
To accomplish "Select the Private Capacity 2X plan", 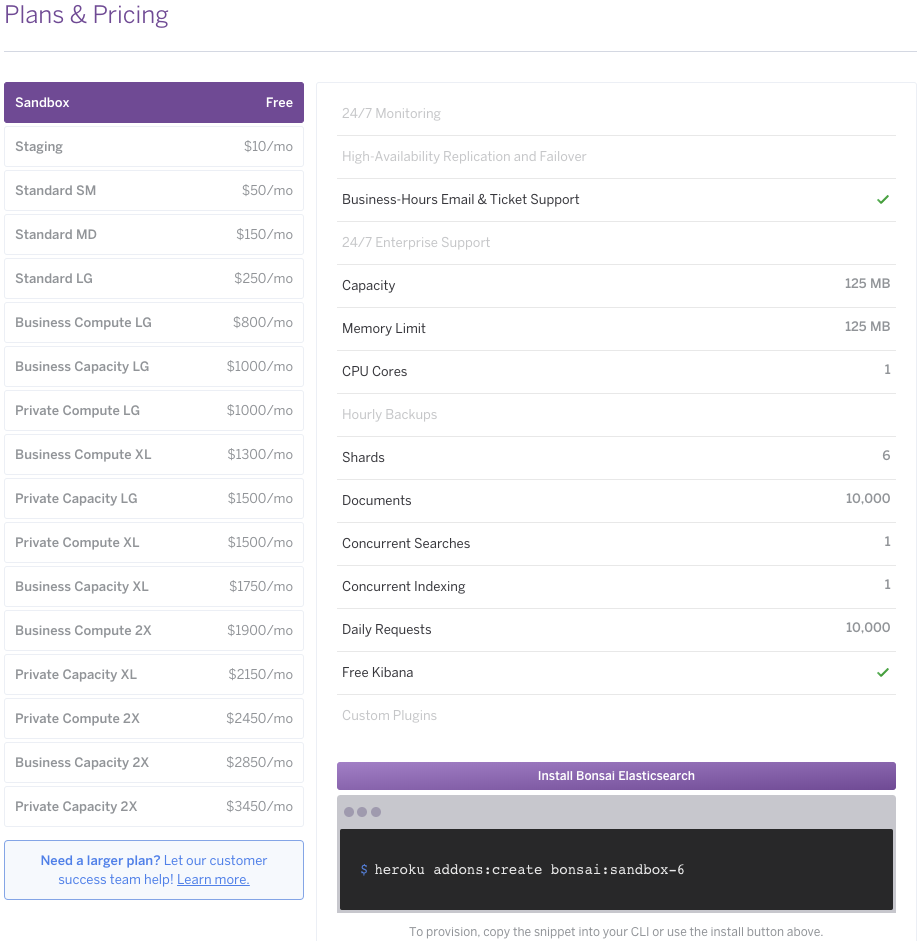I will tap(154, 806).
